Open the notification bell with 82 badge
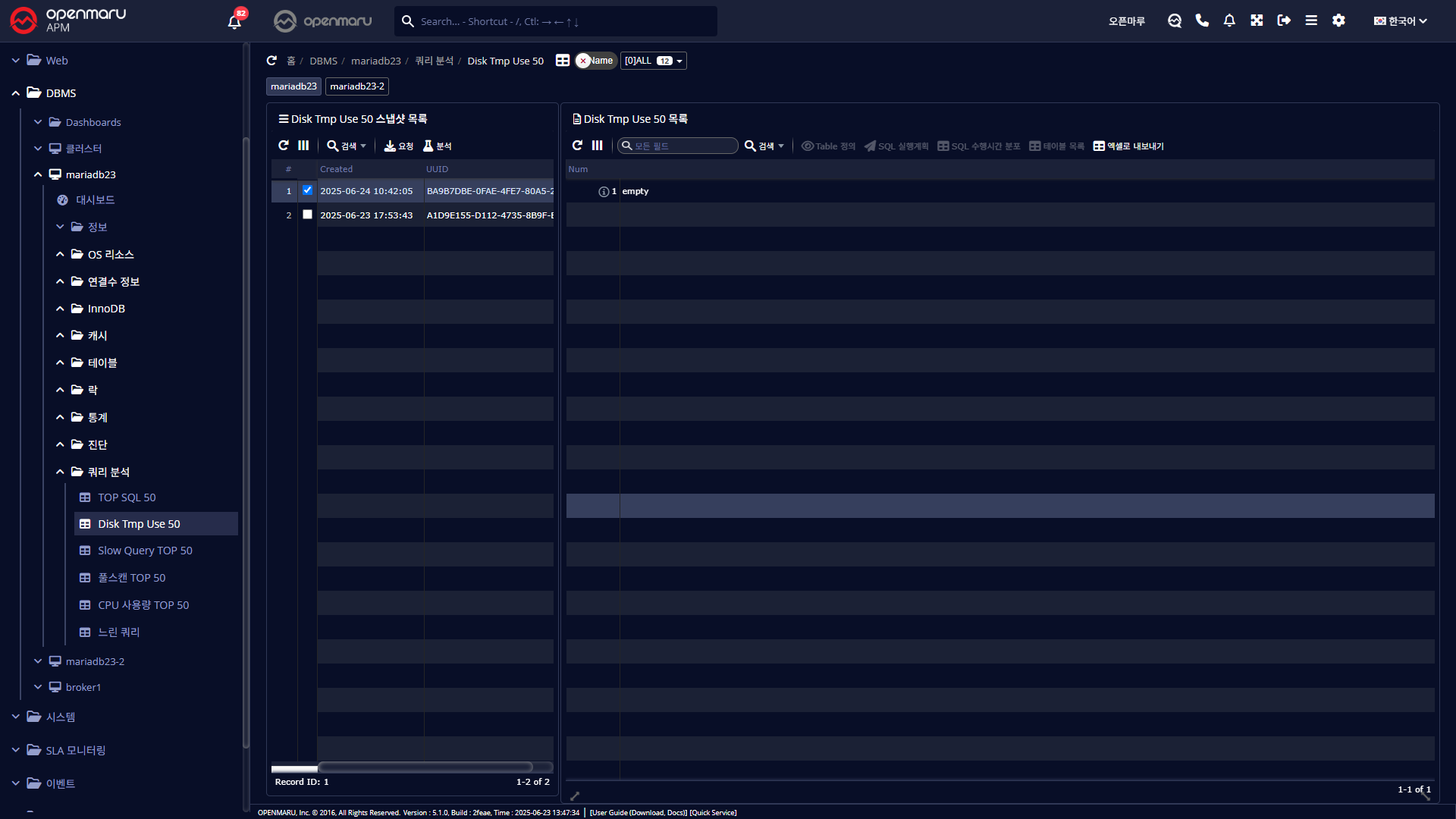This screenshot has width=1456, height=819. (x=234, y=21)
